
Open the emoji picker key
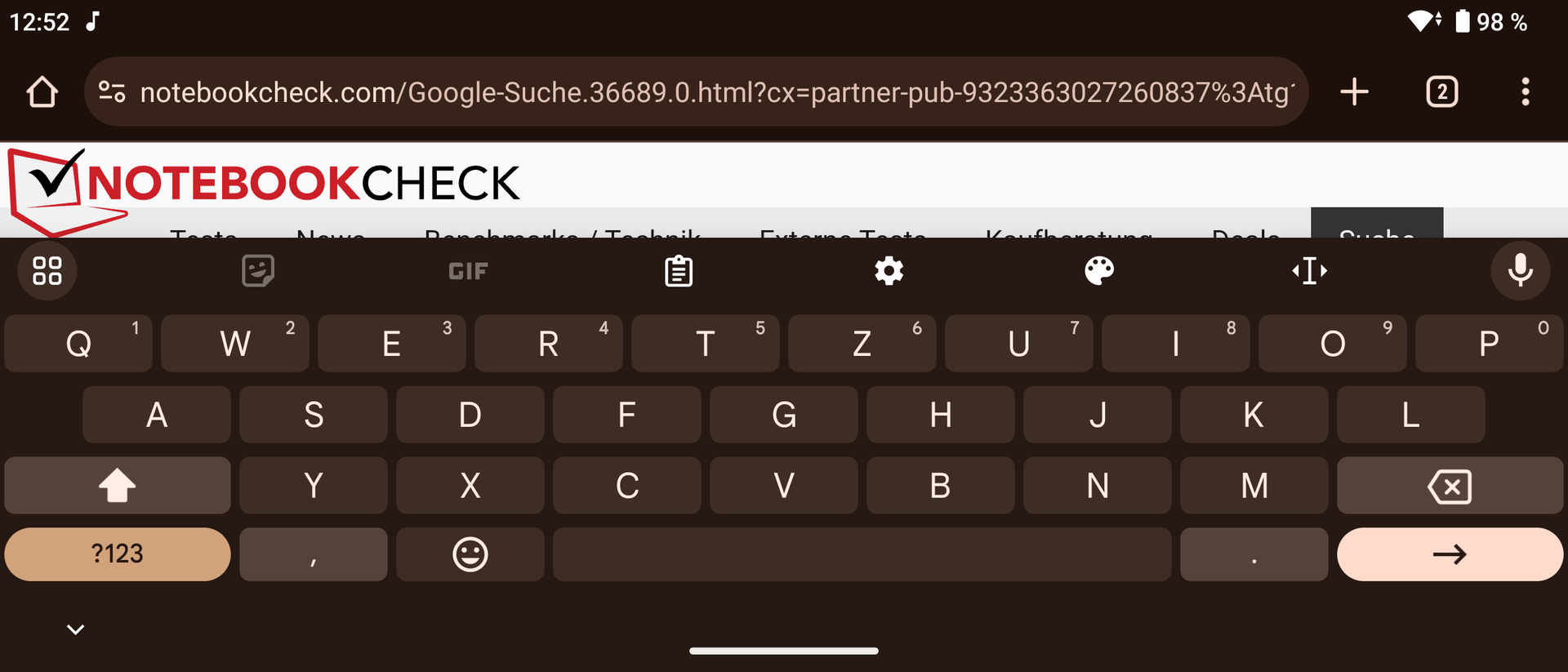coord(470,554)
